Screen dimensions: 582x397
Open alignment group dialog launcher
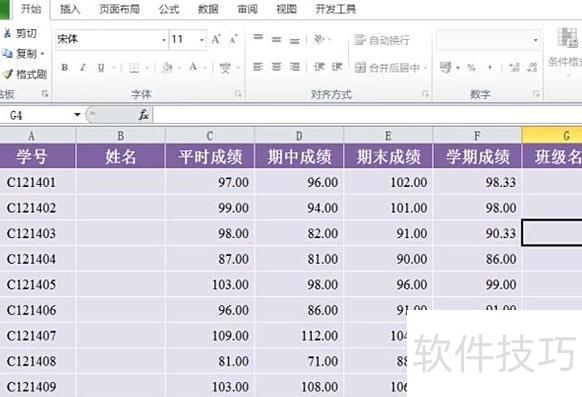coord(425,94)
